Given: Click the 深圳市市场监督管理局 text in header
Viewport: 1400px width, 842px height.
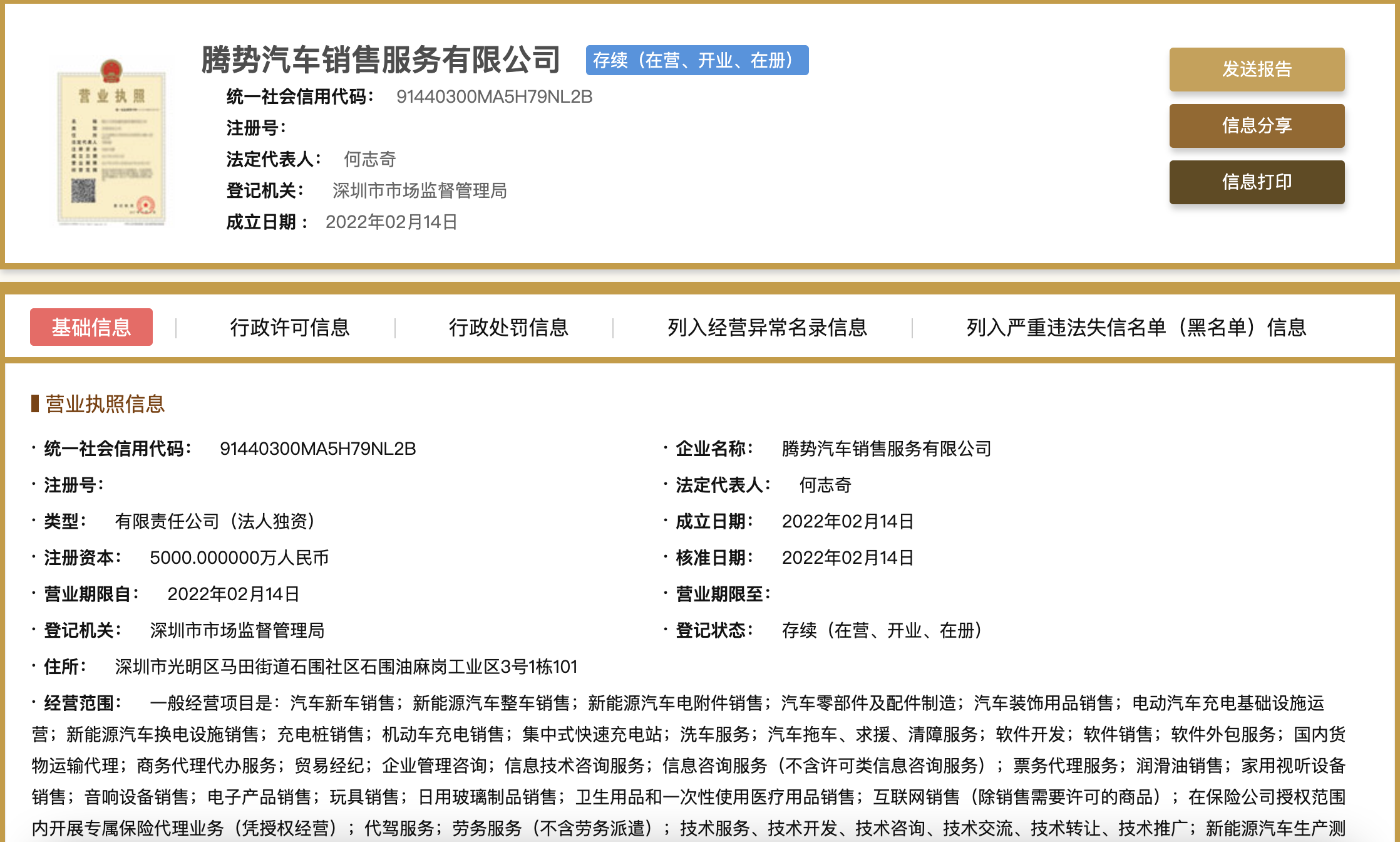Looking at the screenshot, I should (419, 190).
